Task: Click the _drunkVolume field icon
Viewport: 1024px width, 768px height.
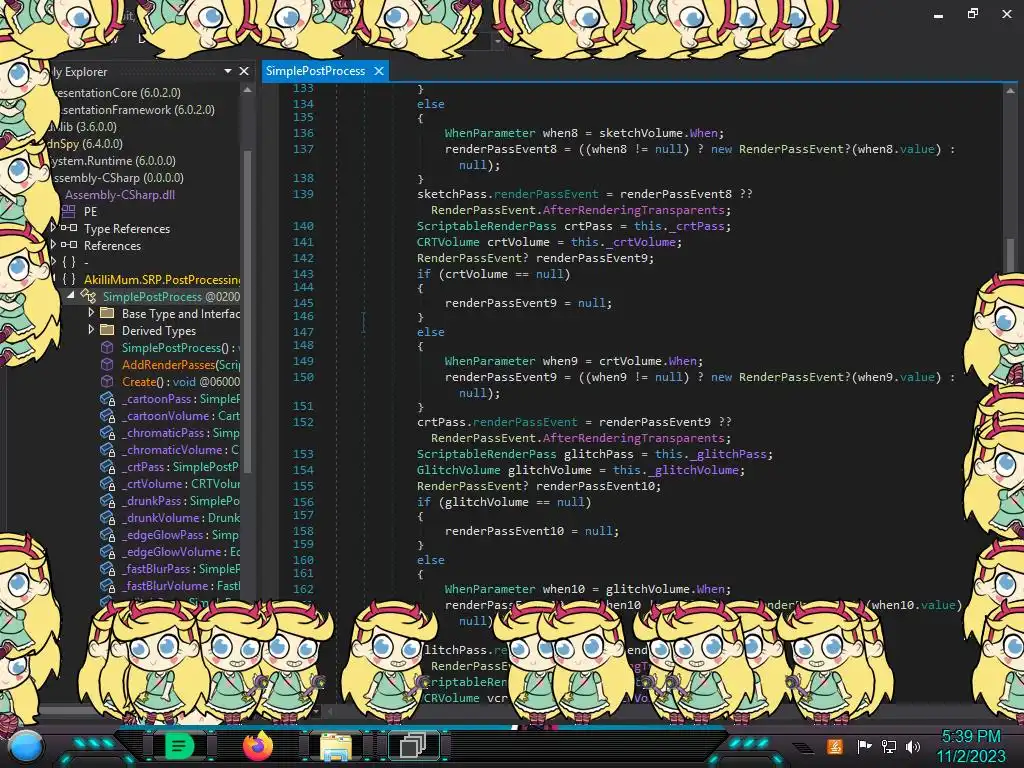Action: pos(107,517)
